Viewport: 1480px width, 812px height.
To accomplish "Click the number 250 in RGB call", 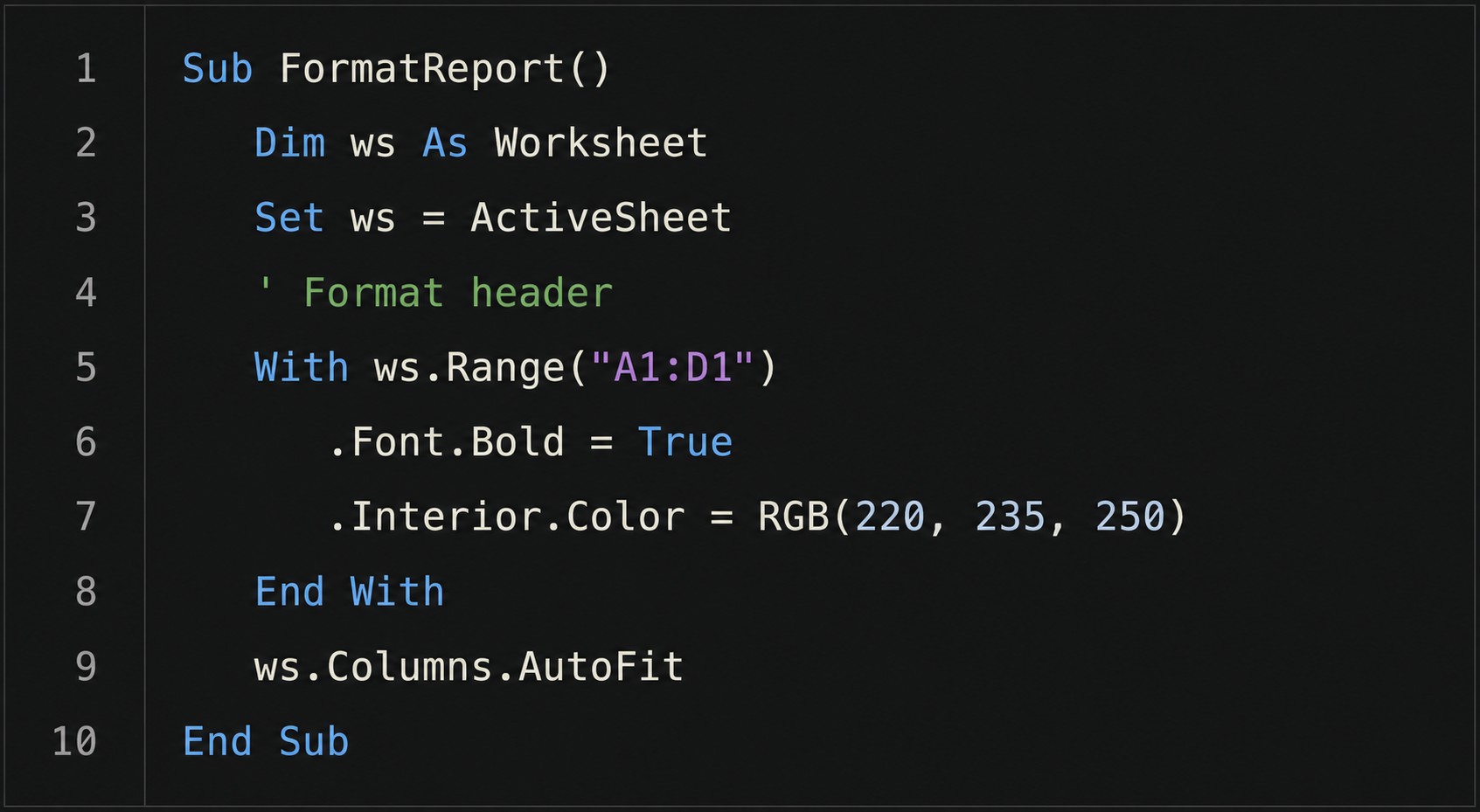I will pos(1130,517).
